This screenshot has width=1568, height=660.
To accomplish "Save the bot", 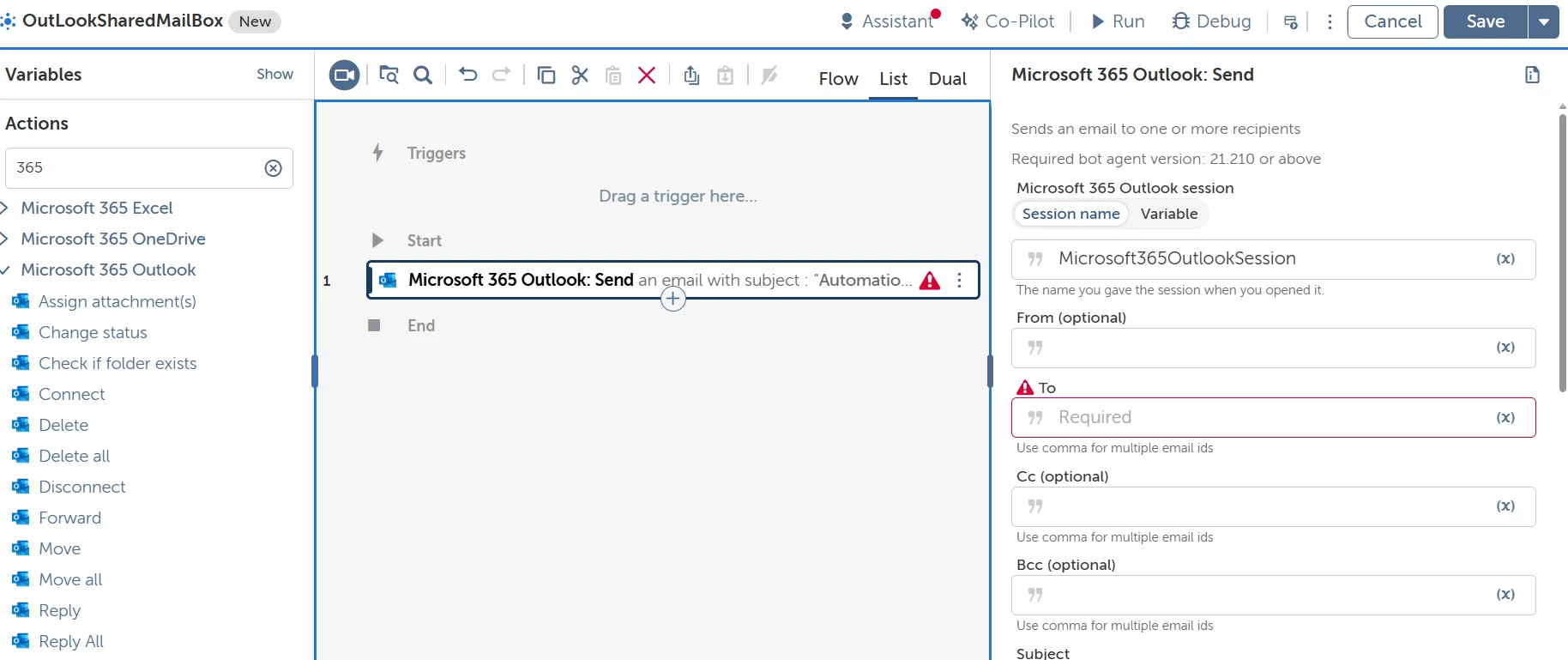I will click(1485, 21).
